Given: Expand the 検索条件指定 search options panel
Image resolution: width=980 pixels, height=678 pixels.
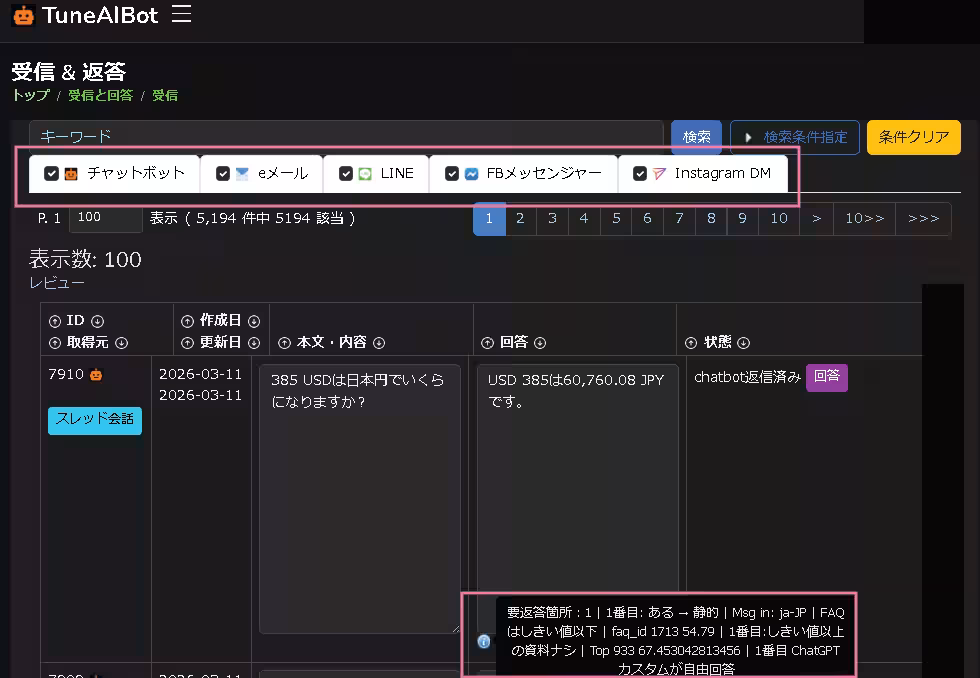Looking at the screenshot, I should 795,137.
